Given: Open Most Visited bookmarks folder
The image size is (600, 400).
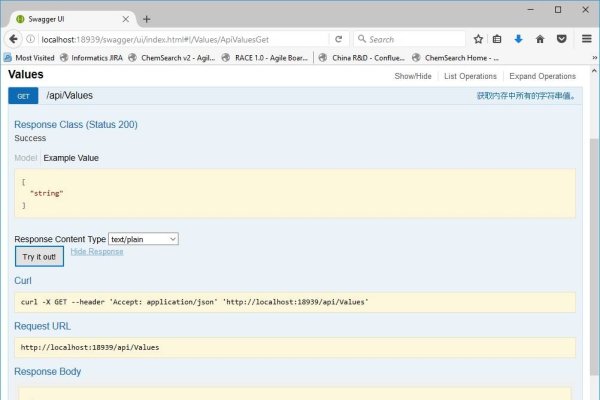Looking at the screenshot, I should click(x=29, y=58).
